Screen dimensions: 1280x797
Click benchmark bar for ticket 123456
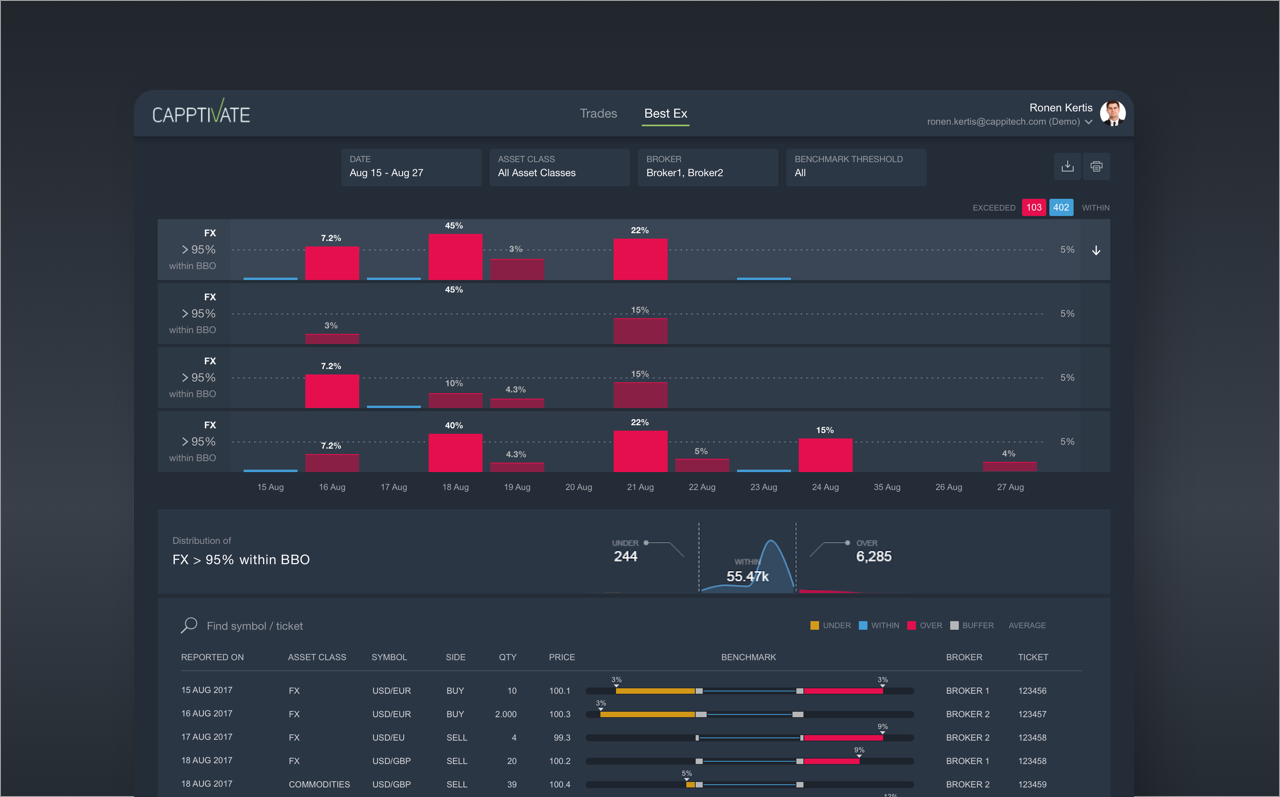750,690
